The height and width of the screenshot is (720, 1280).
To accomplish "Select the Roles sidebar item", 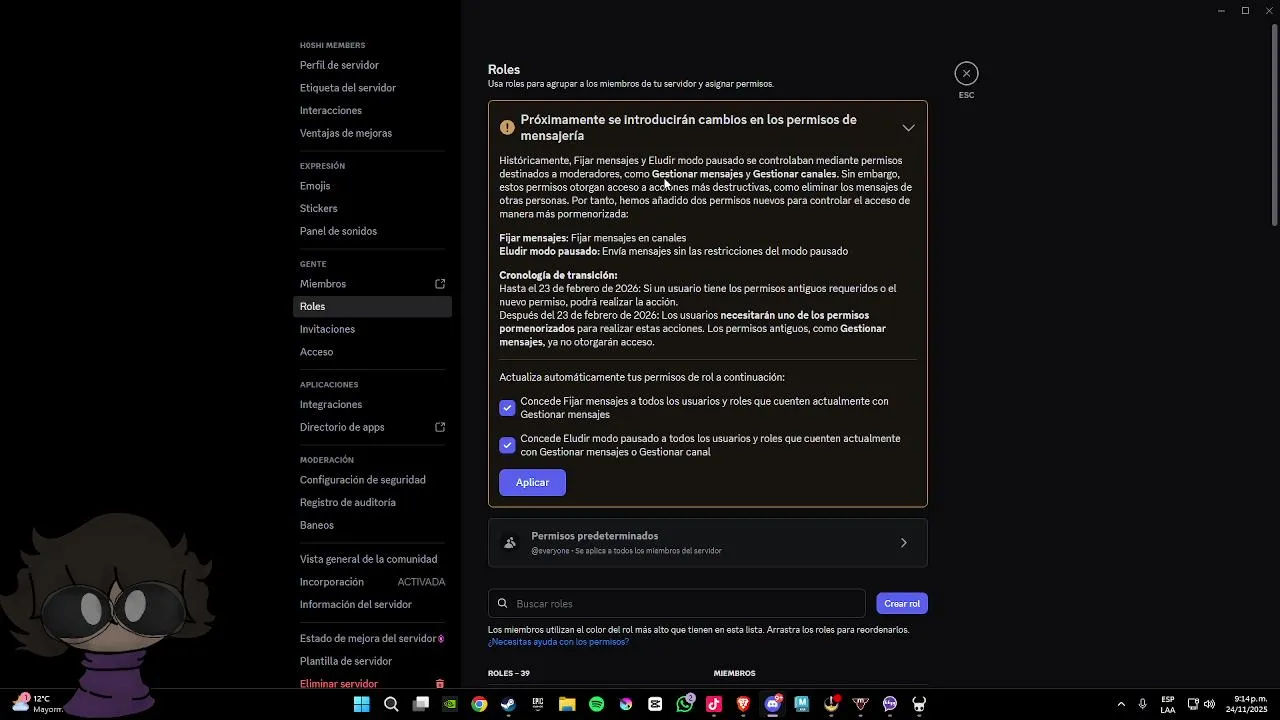I will [x=373, y=307].
